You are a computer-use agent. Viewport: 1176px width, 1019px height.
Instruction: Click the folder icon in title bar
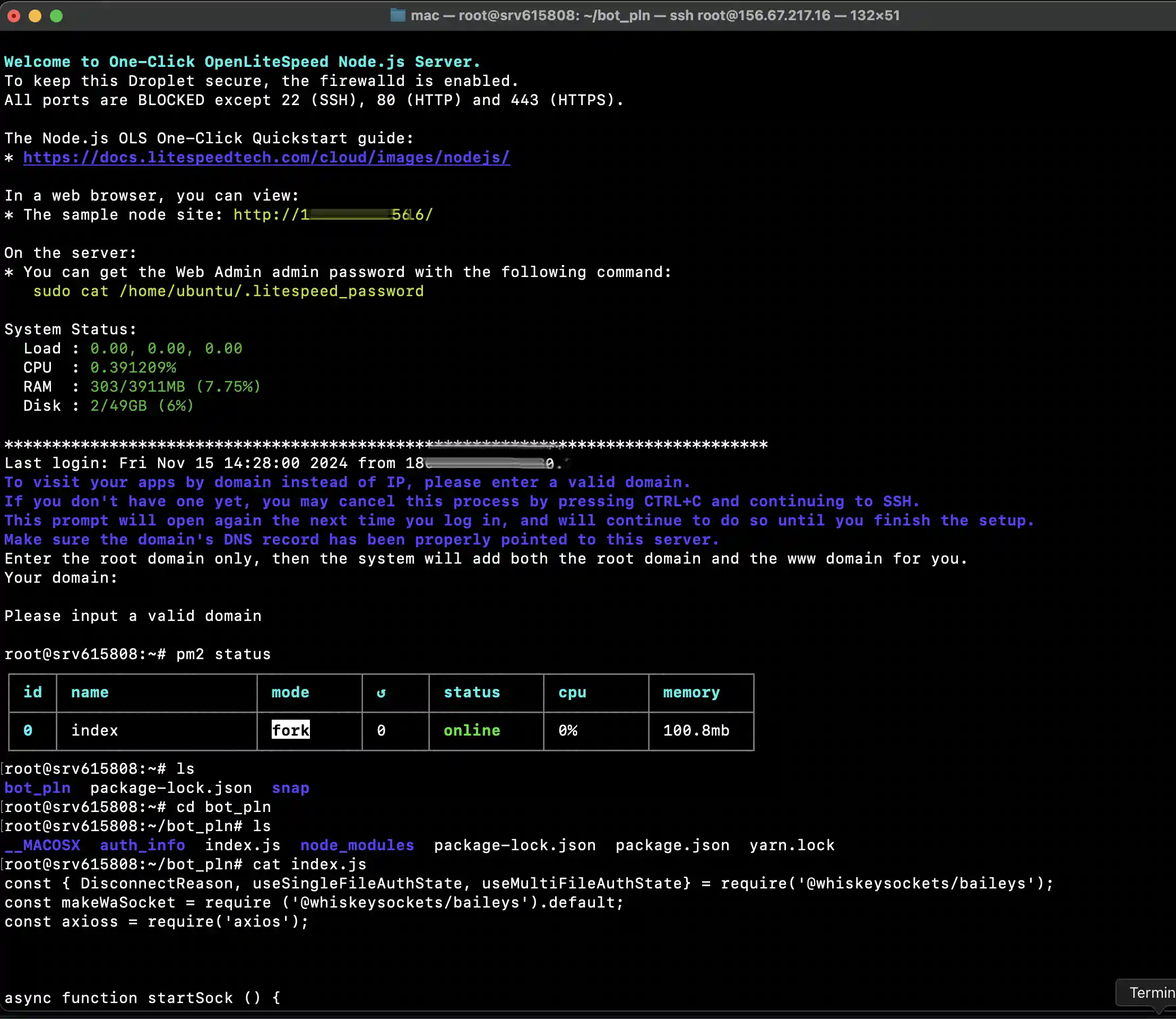[x=397, y=15]
